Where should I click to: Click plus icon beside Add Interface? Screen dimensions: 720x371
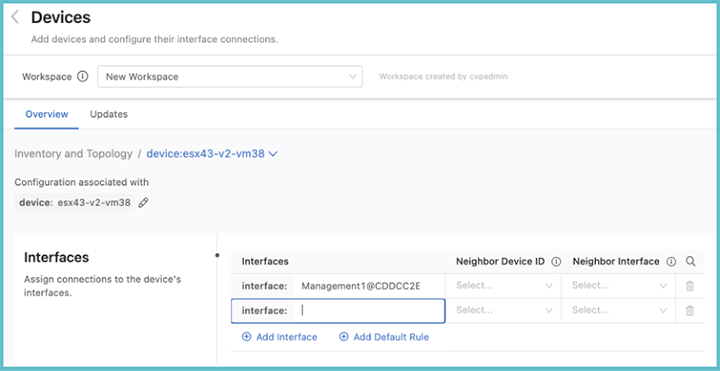point(247,337)
